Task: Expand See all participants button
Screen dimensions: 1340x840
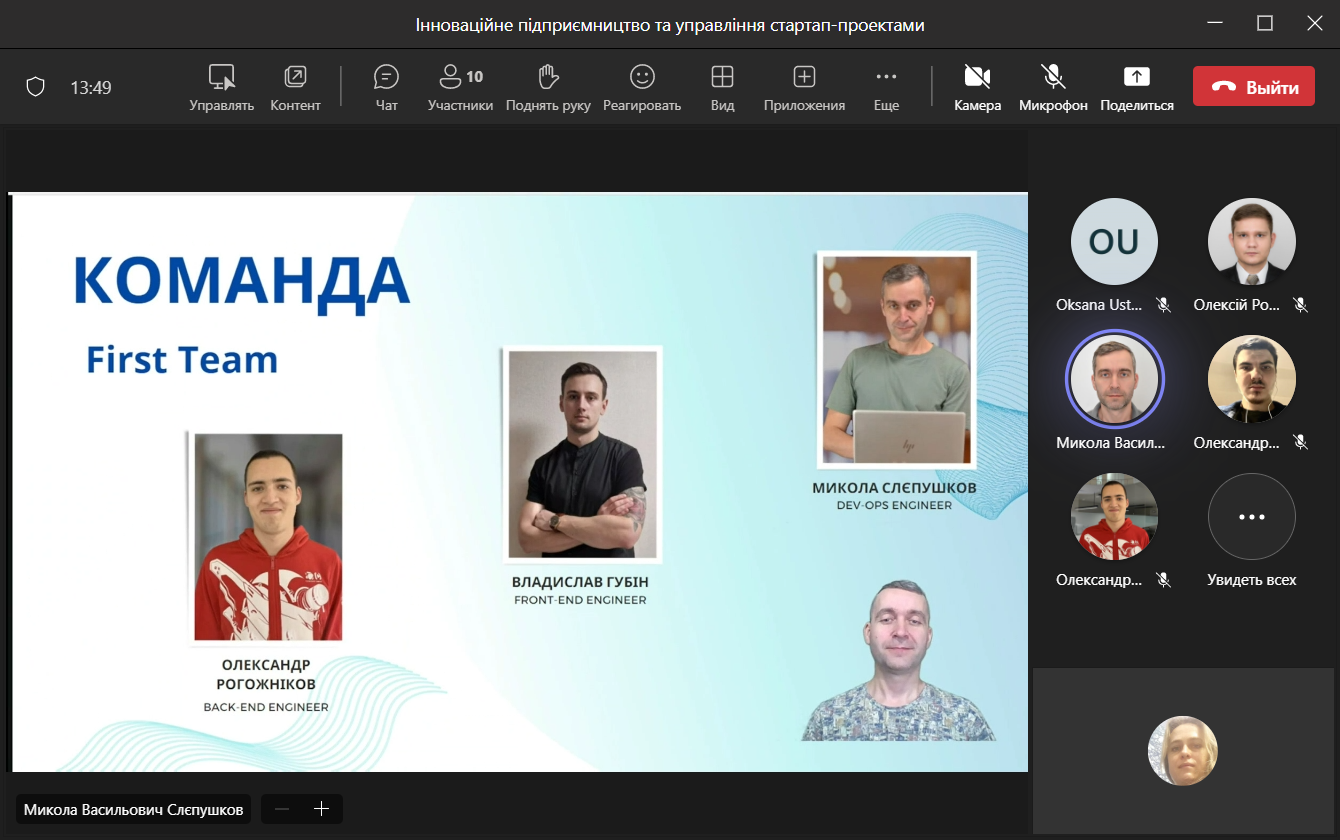Action: click(1251, 518)
